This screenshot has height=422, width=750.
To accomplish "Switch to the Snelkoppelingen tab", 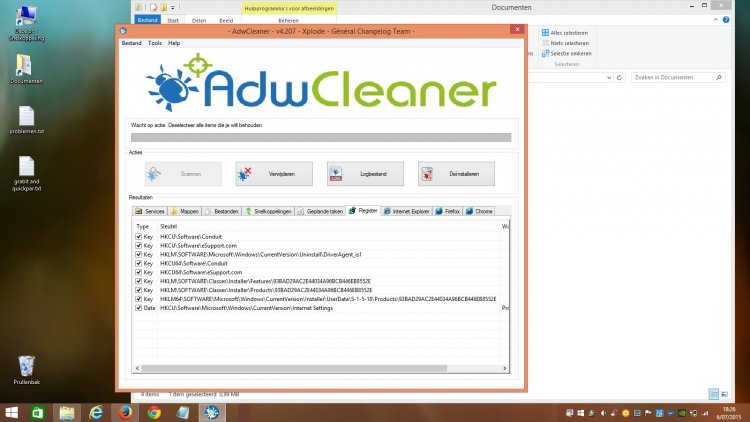I will (x=268, y=211).
